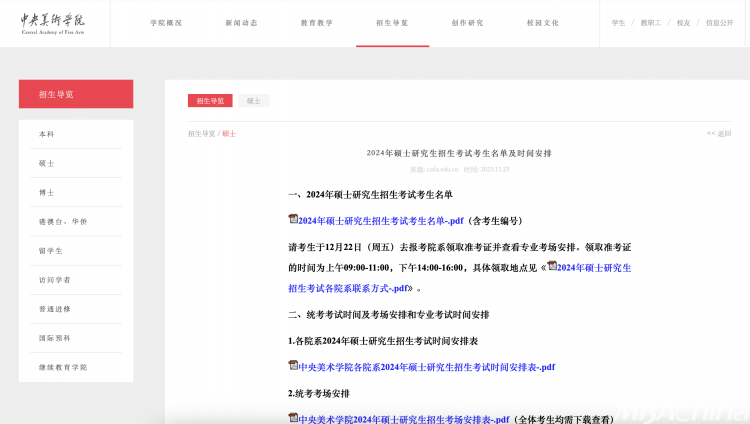Open the 教育教学 menu
Image resolution: width=750 pixels, height=424 pixels.
[317, 23]
